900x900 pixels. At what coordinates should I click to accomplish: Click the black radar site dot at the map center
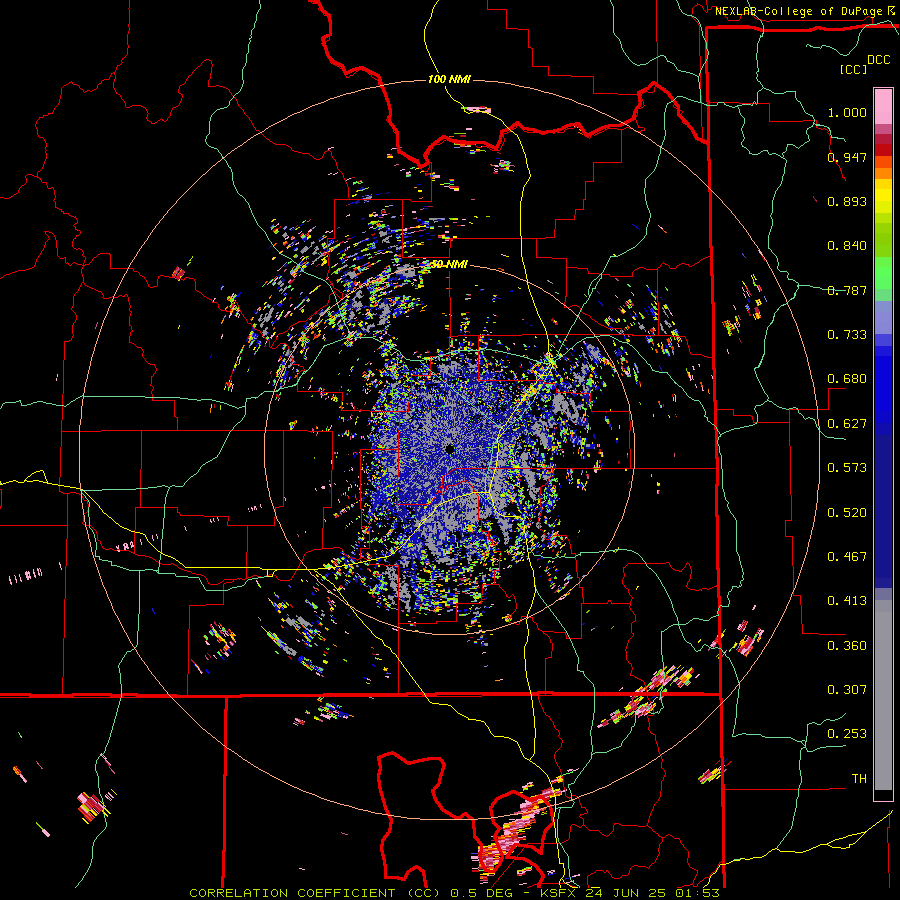[450, 448]
